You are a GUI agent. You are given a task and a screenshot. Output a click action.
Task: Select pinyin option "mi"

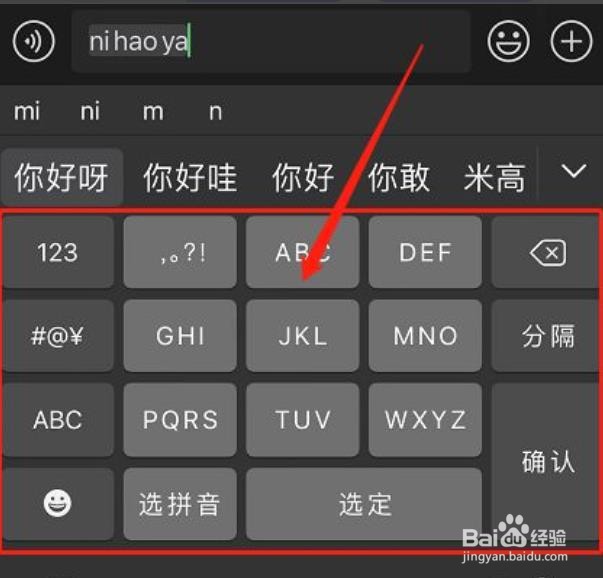click(x=27, y=112)
